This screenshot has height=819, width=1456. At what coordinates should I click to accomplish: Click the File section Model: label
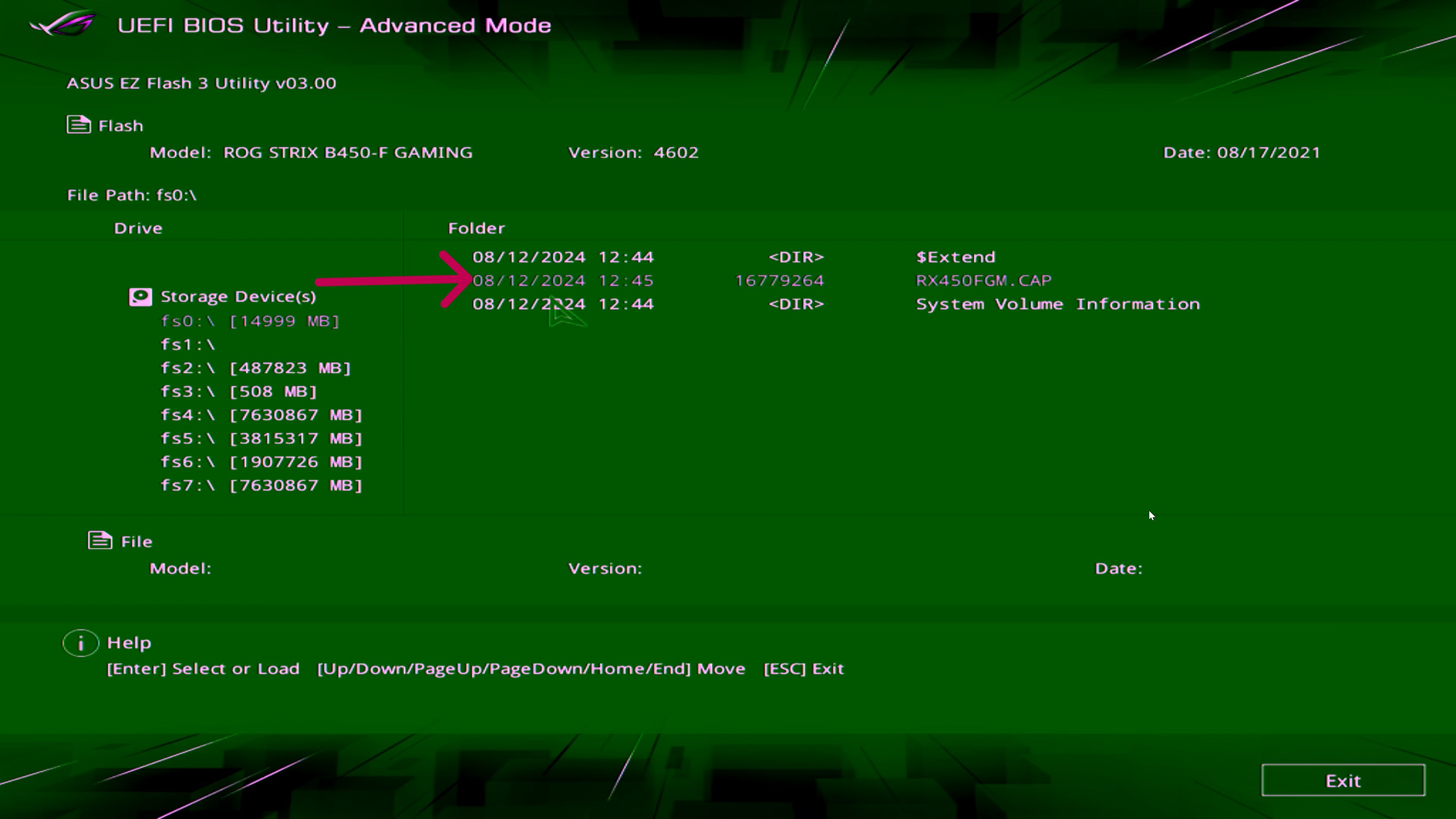[180, 569]
